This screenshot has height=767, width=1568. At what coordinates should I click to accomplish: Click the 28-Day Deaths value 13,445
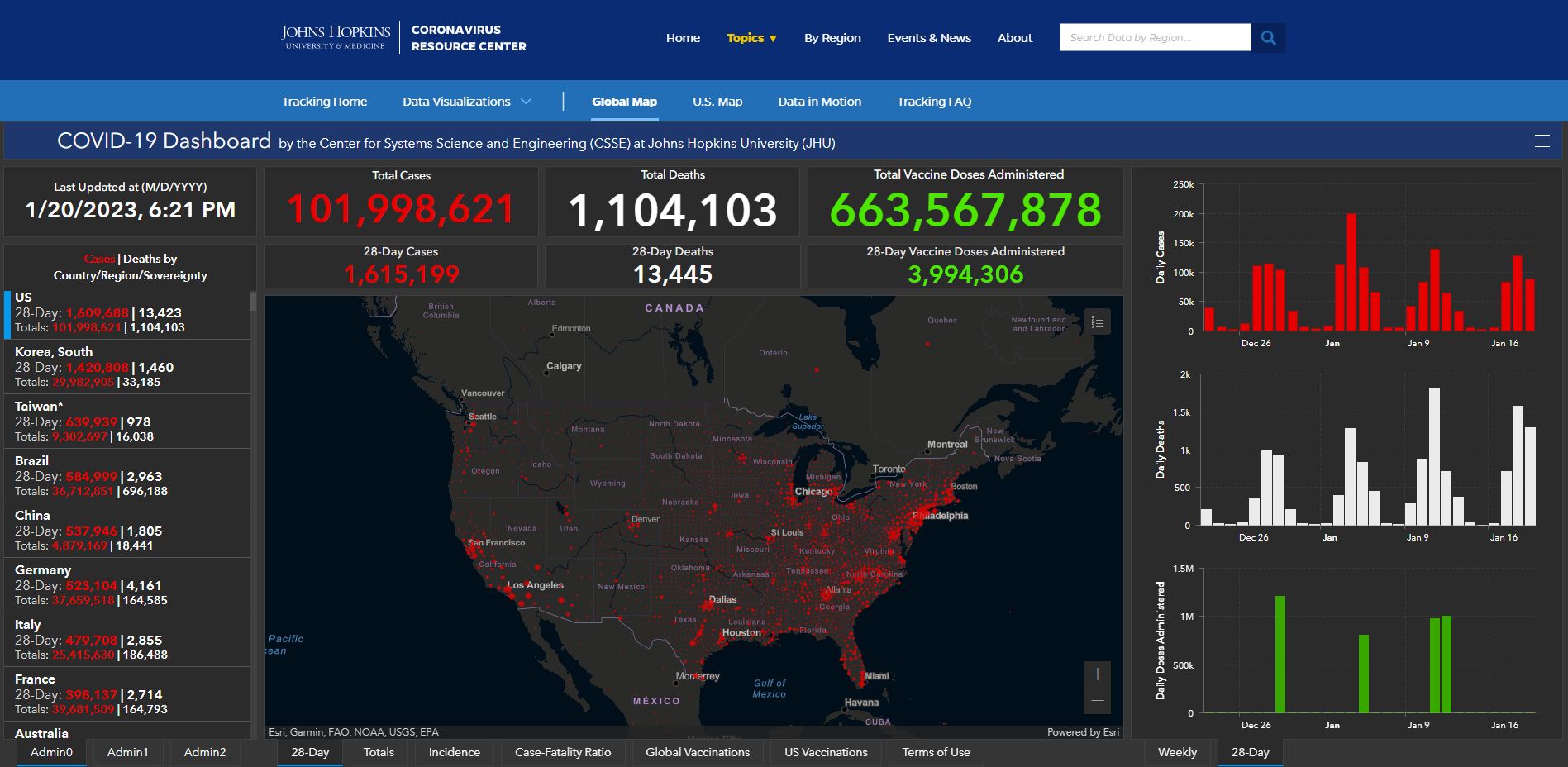point(673,274)
